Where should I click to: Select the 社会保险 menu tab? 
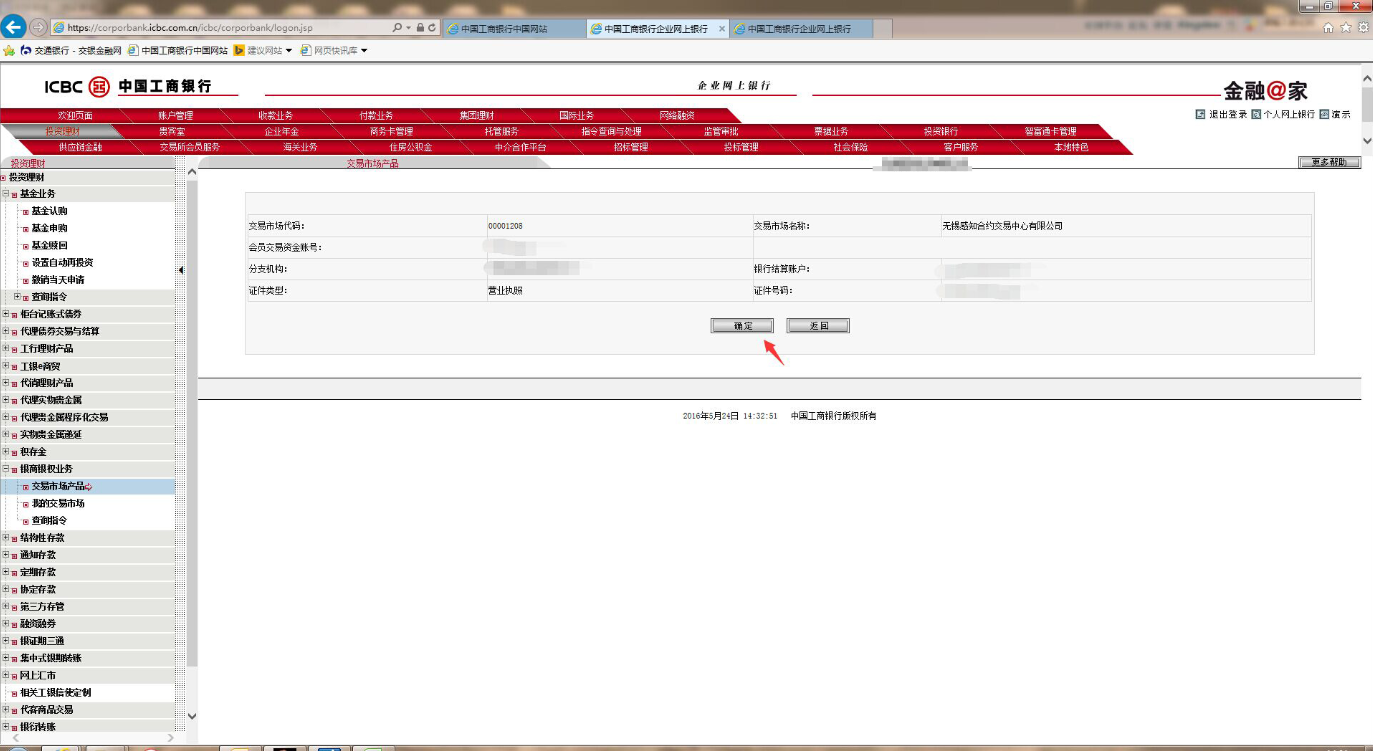(x=850, y=147)
